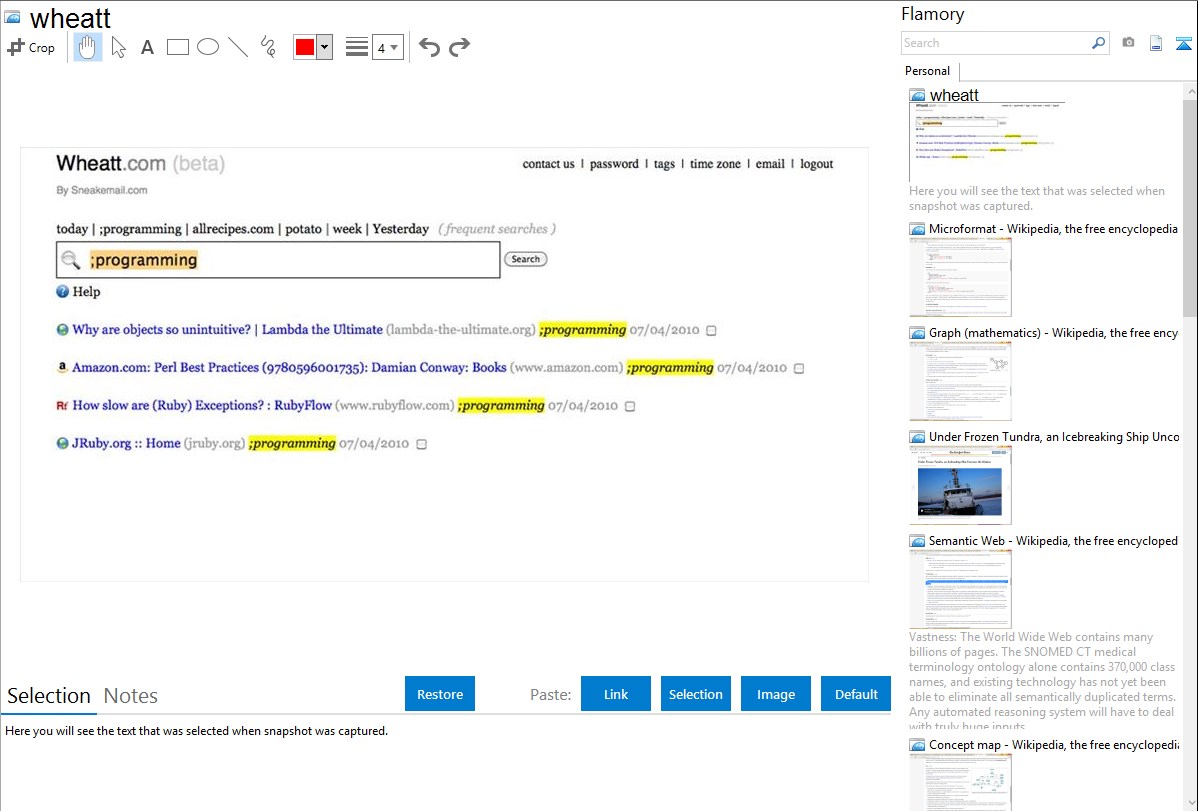1198x811 pixels.
Task: Open the password link
Action: [614, 164]
